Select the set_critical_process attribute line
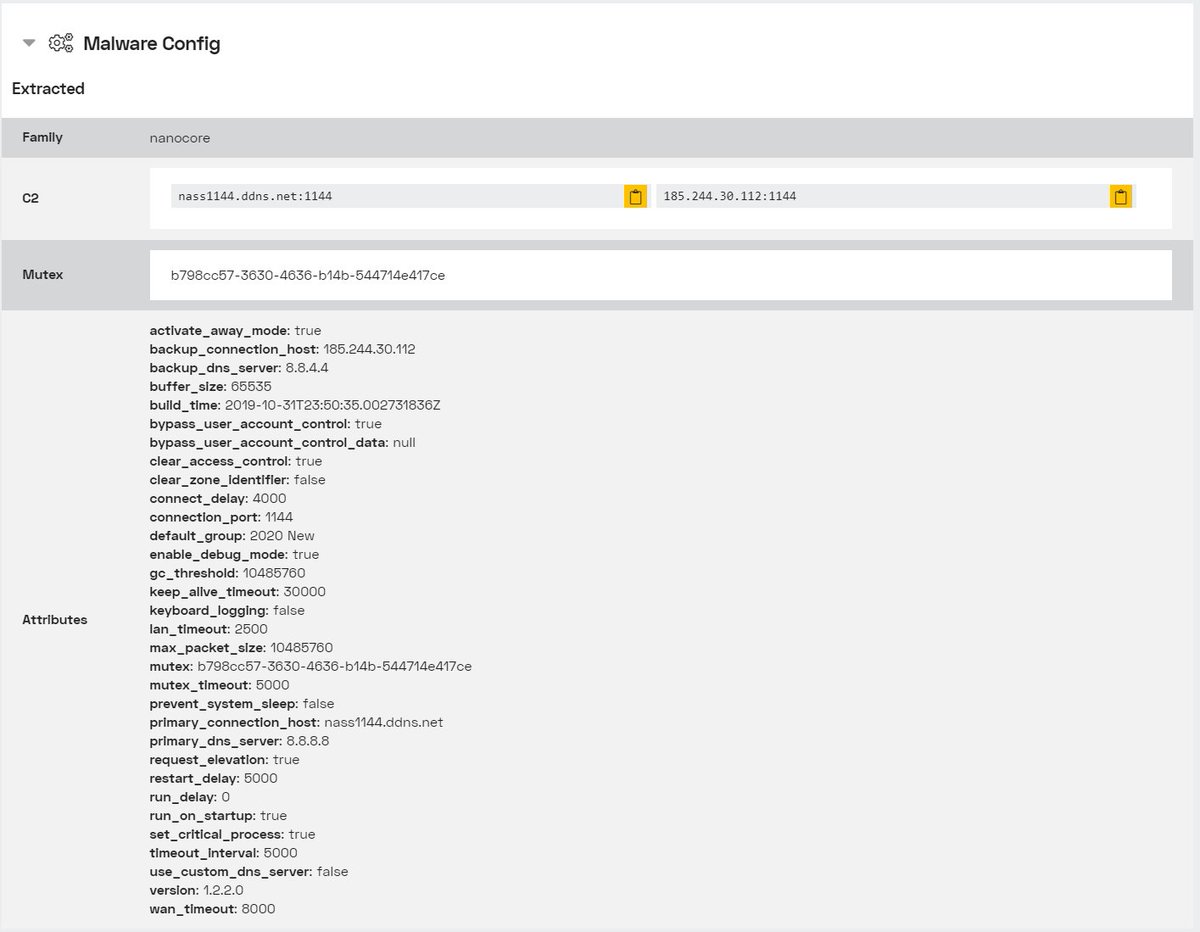 point(233,834)
